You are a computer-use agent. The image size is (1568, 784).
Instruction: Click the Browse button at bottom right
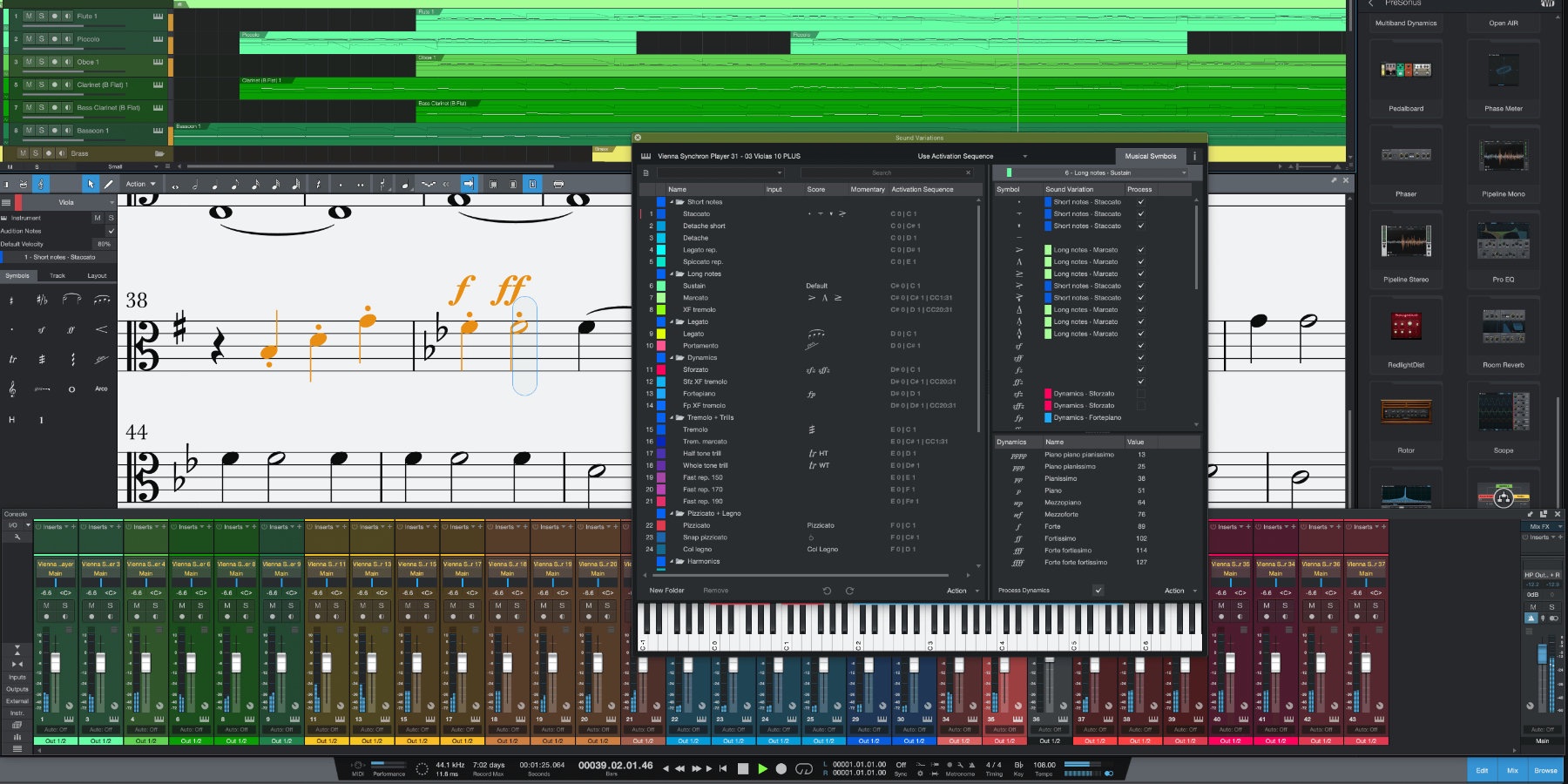point(1545,770)
